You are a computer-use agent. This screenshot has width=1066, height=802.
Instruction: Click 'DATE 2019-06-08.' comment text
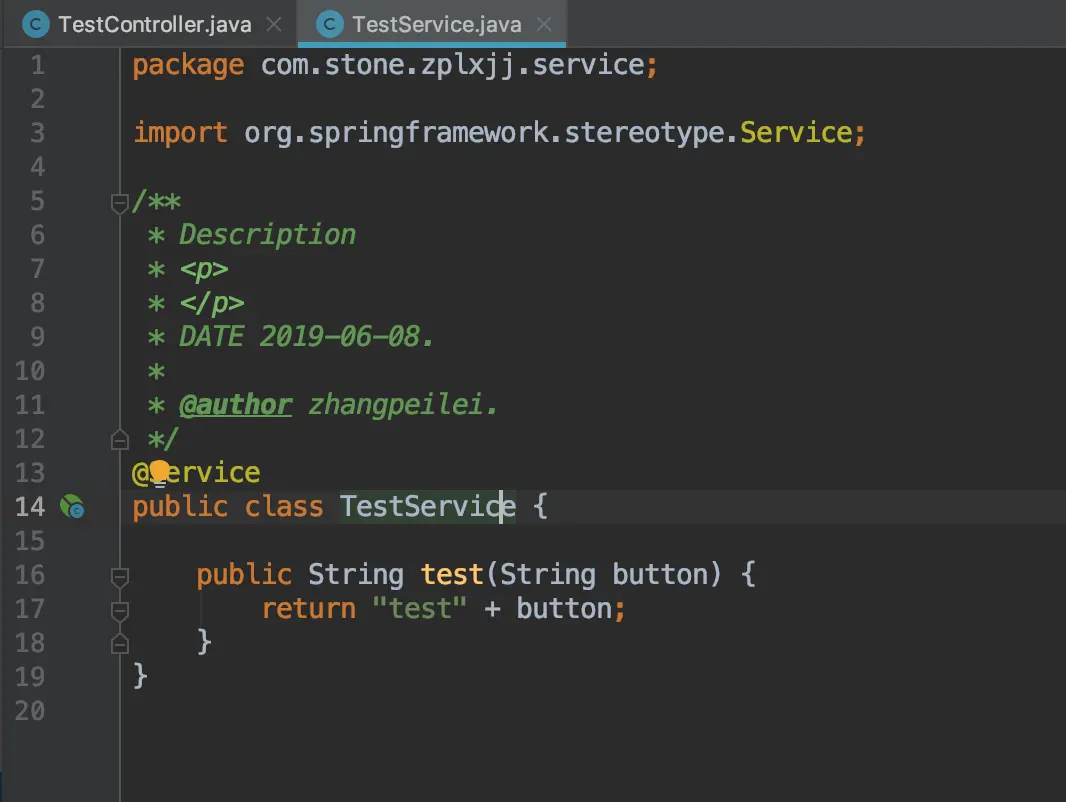(x=306, y=337)
